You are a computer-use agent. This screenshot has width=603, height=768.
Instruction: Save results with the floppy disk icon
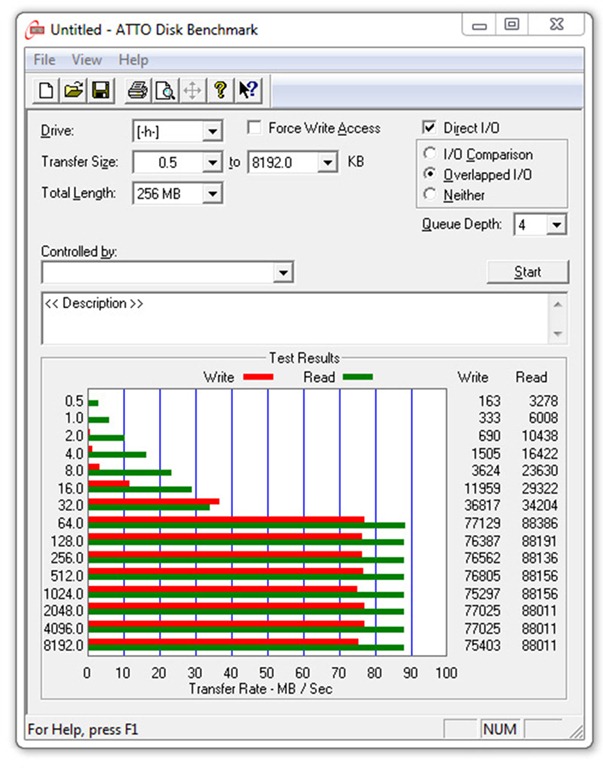(101, 91)
